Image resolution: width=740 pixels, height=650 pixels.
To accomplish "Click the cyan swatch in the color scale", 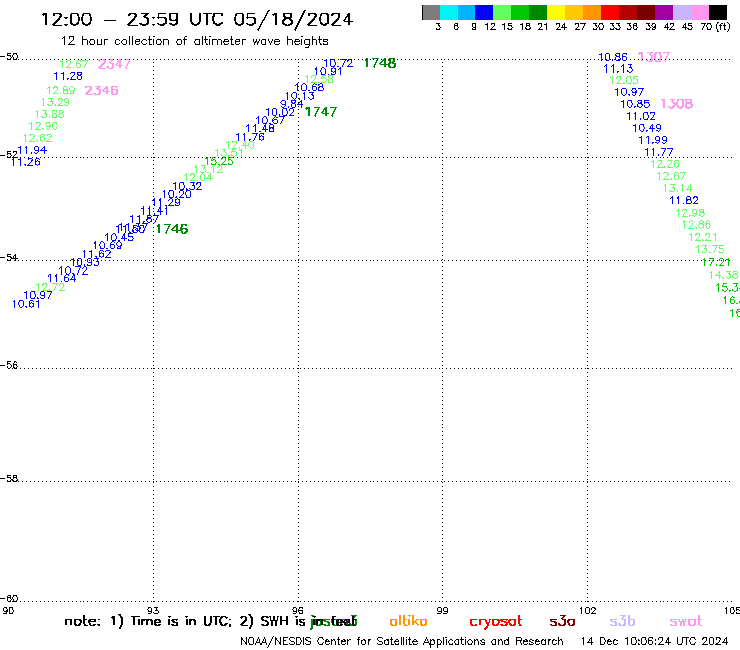I will 449,12.
